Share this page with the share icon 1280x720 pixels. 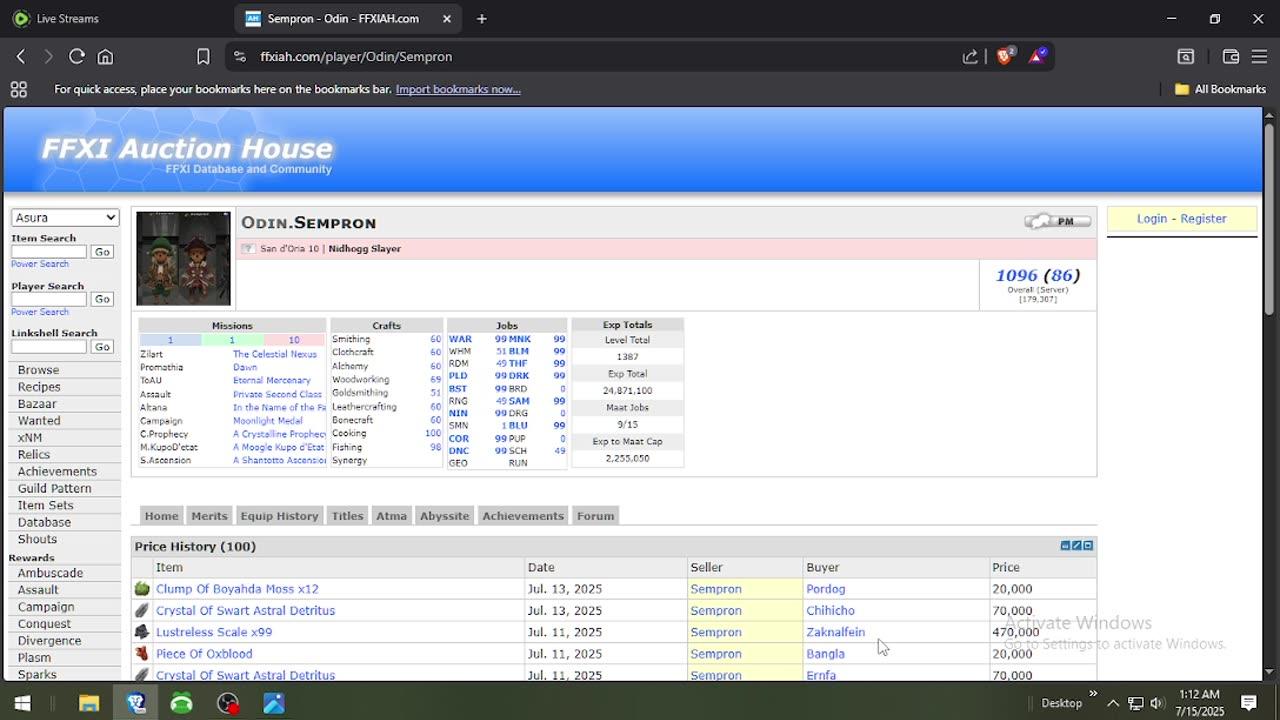coord(970,57)
